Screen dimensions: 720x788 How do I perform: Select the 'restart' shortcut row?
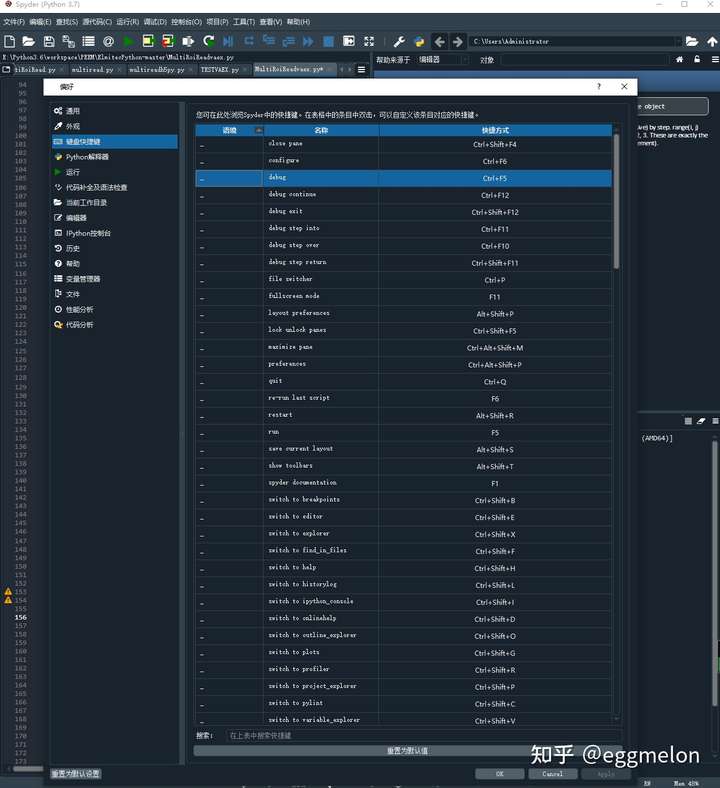coord(403,416)
